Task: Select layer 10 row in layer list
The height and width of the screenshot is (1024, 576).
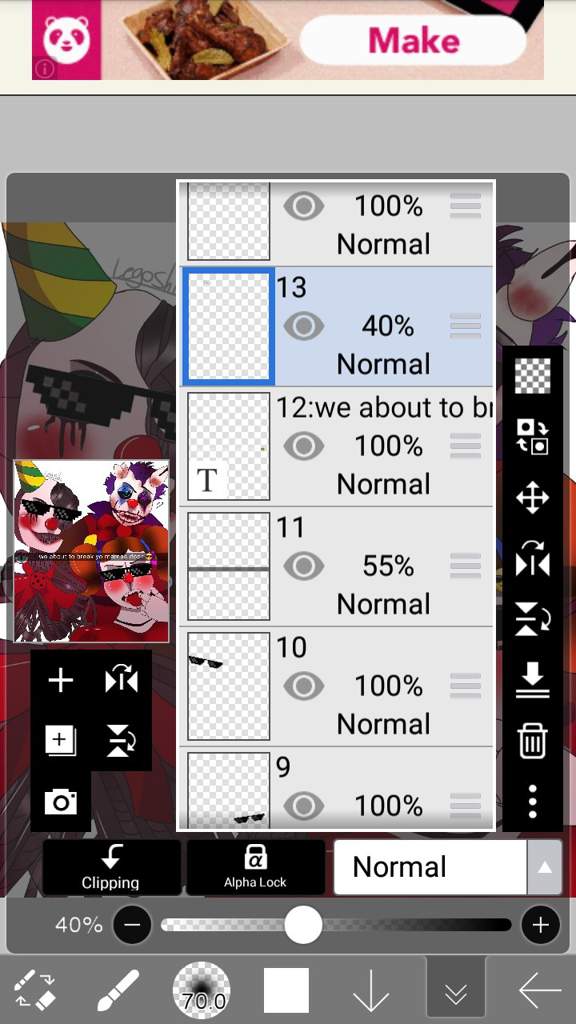Action: click(336, 686)
